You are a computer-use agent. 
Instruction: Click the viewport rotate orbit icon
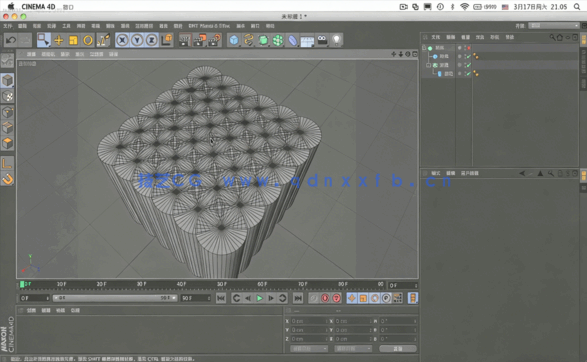pyautogui.click(x=408, y=54)
